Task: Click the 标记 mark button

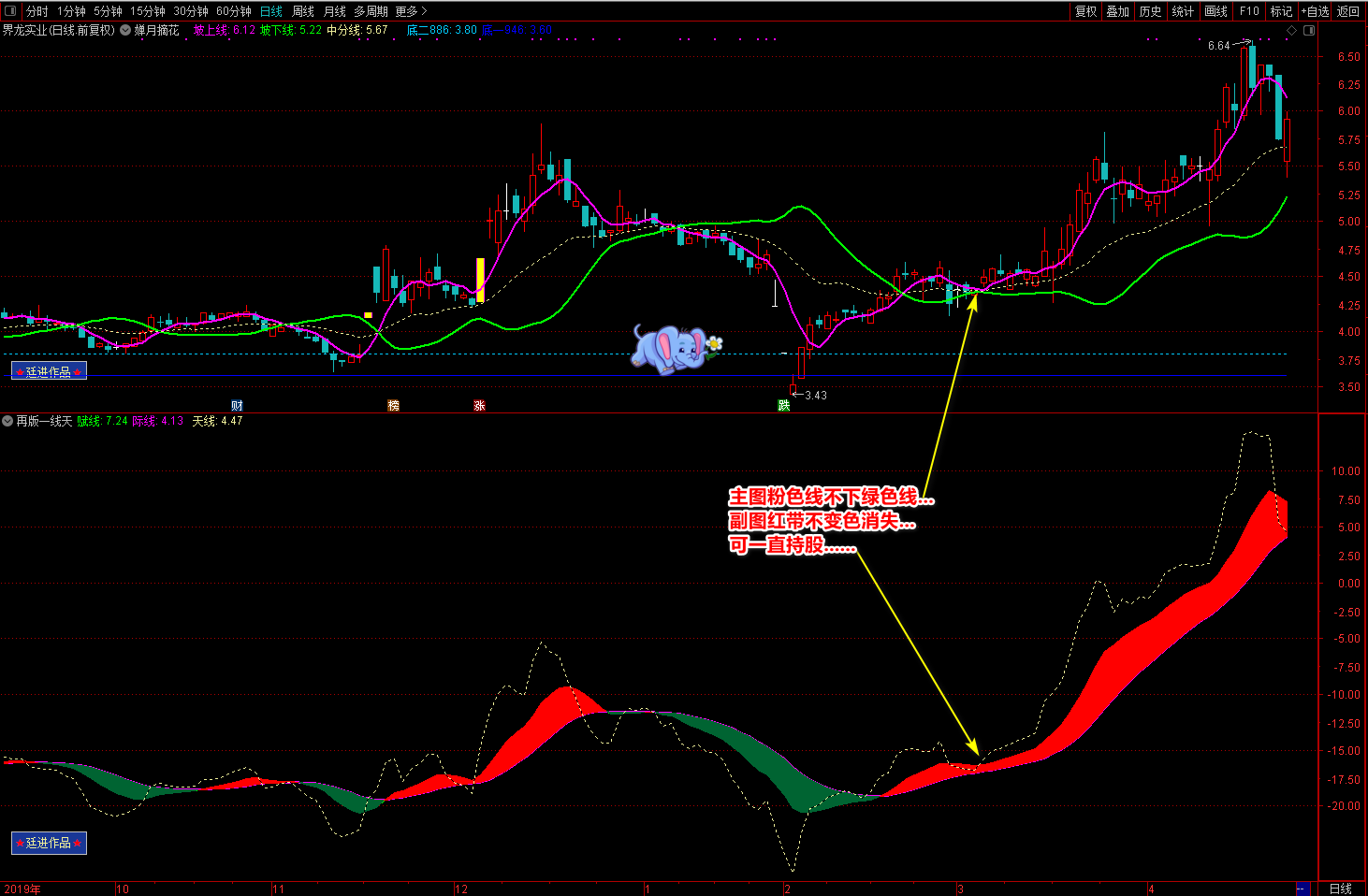Action: pyautogui.click(x=1281, y=11)
